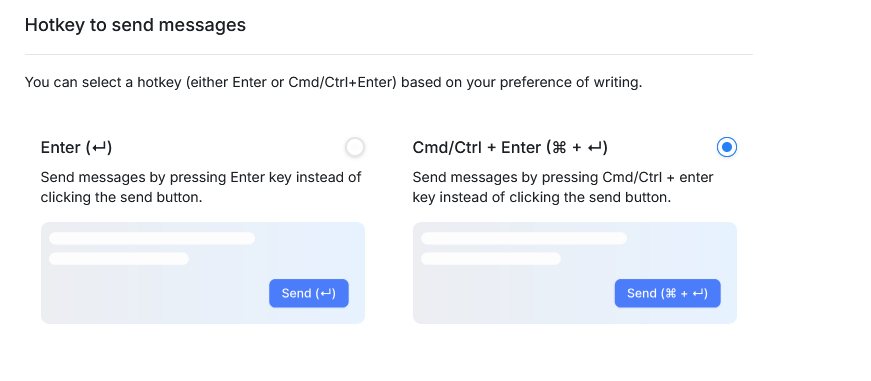Image resolution: width=871 pixels, height=381 pixels.
Task: Click the command symbol in Cmd/Ctrl title
Action: pyautogui.click(x=559, y=148)
